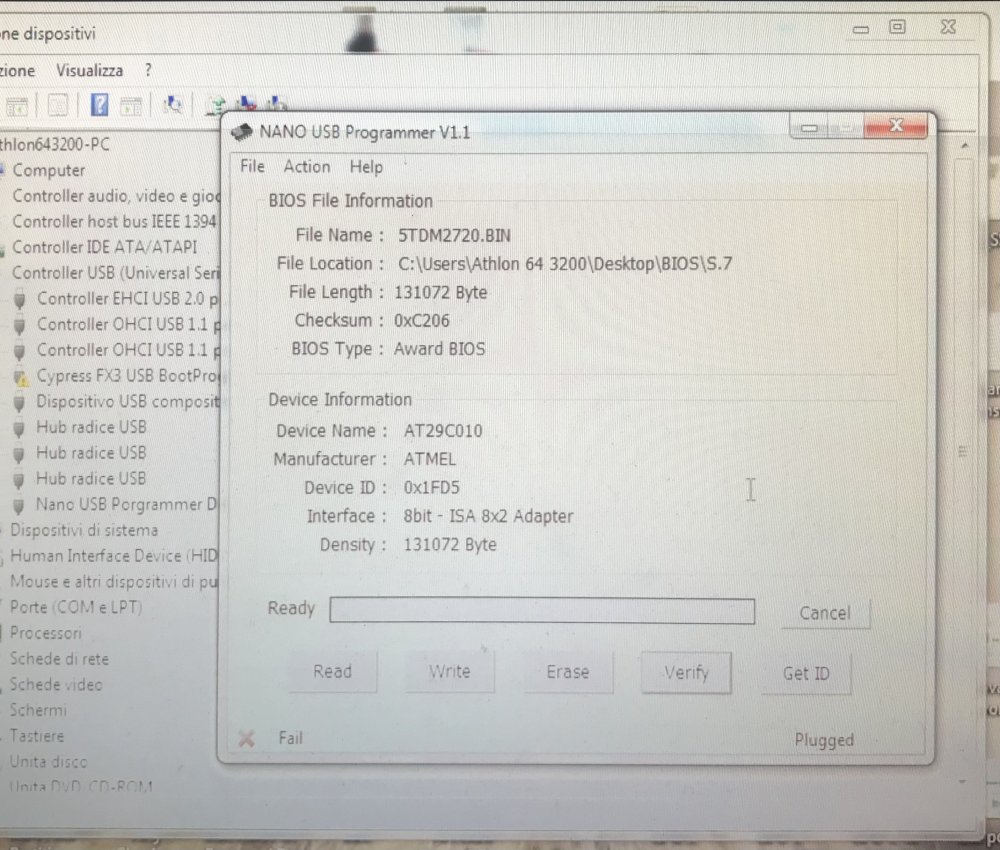Open the Visualizza menu in Device Manager
The image size is (1000, 850).
tap(90, 70)
